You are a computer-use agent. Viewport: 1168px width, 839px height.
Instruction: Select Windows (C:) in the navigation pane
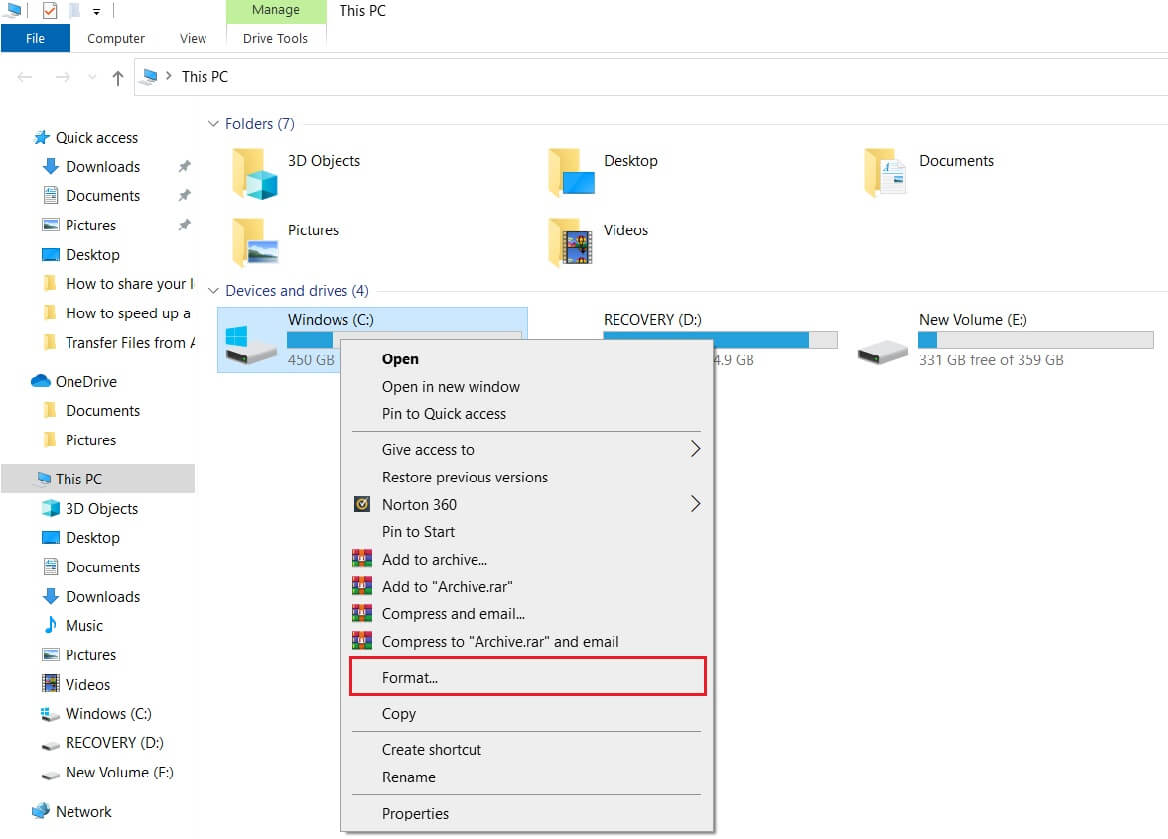coord(97,714)
